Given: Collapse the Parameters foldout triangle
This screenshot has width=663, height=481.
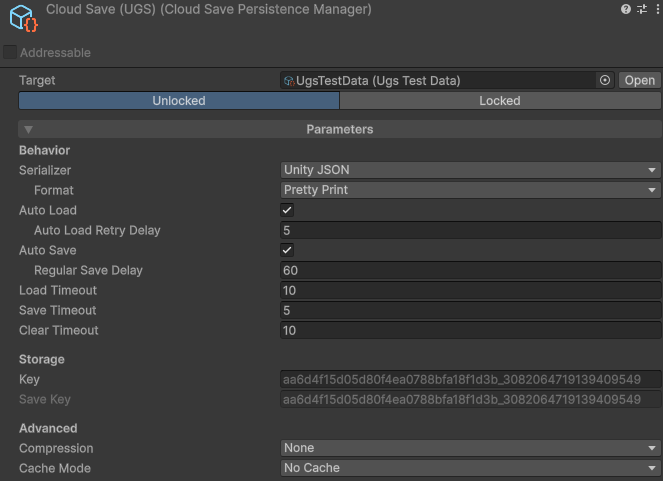Looking at the screenshot, I should [28, 129].
